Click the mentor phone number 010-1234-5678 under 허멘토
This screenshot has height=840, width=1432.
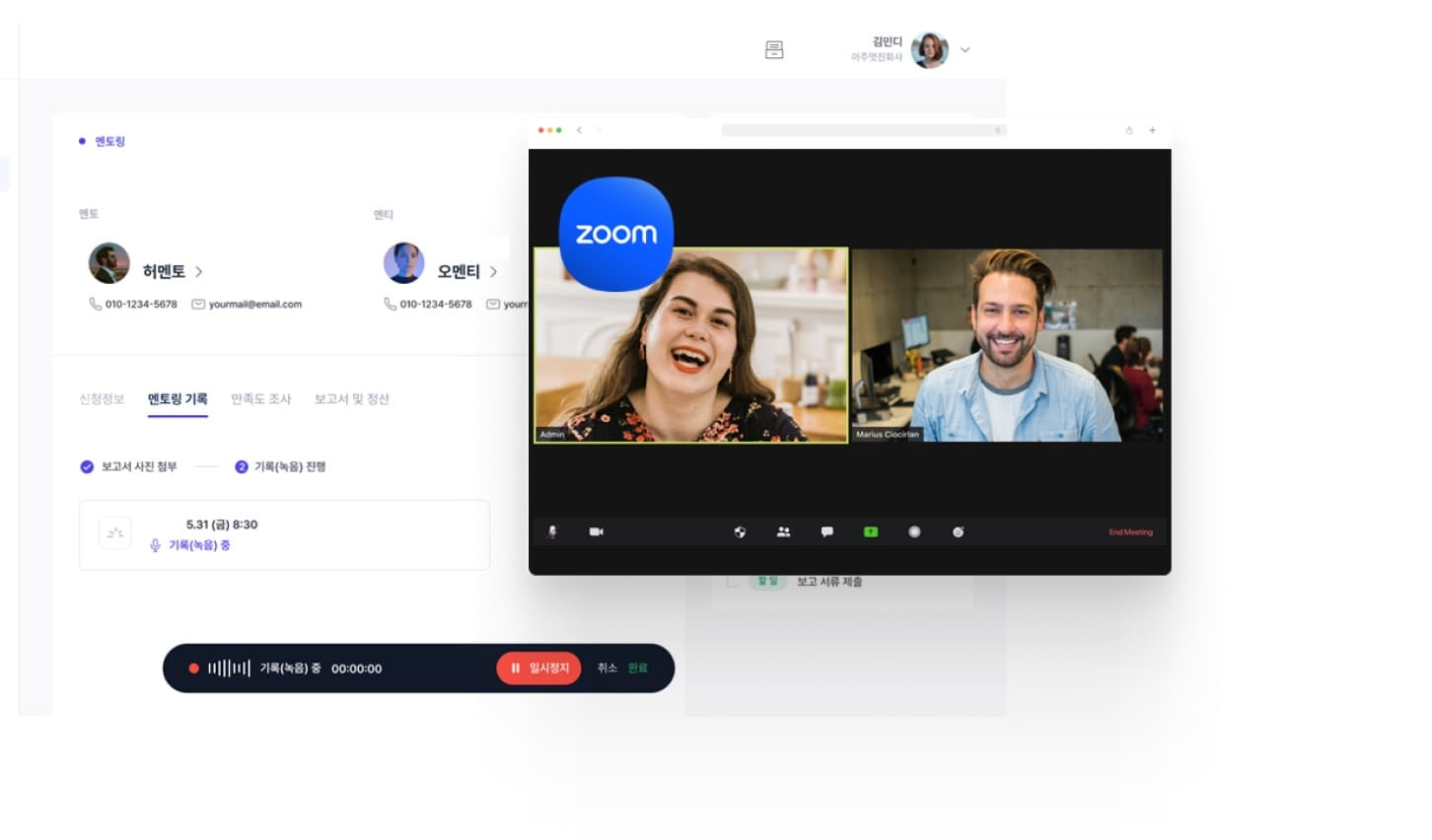141,304
